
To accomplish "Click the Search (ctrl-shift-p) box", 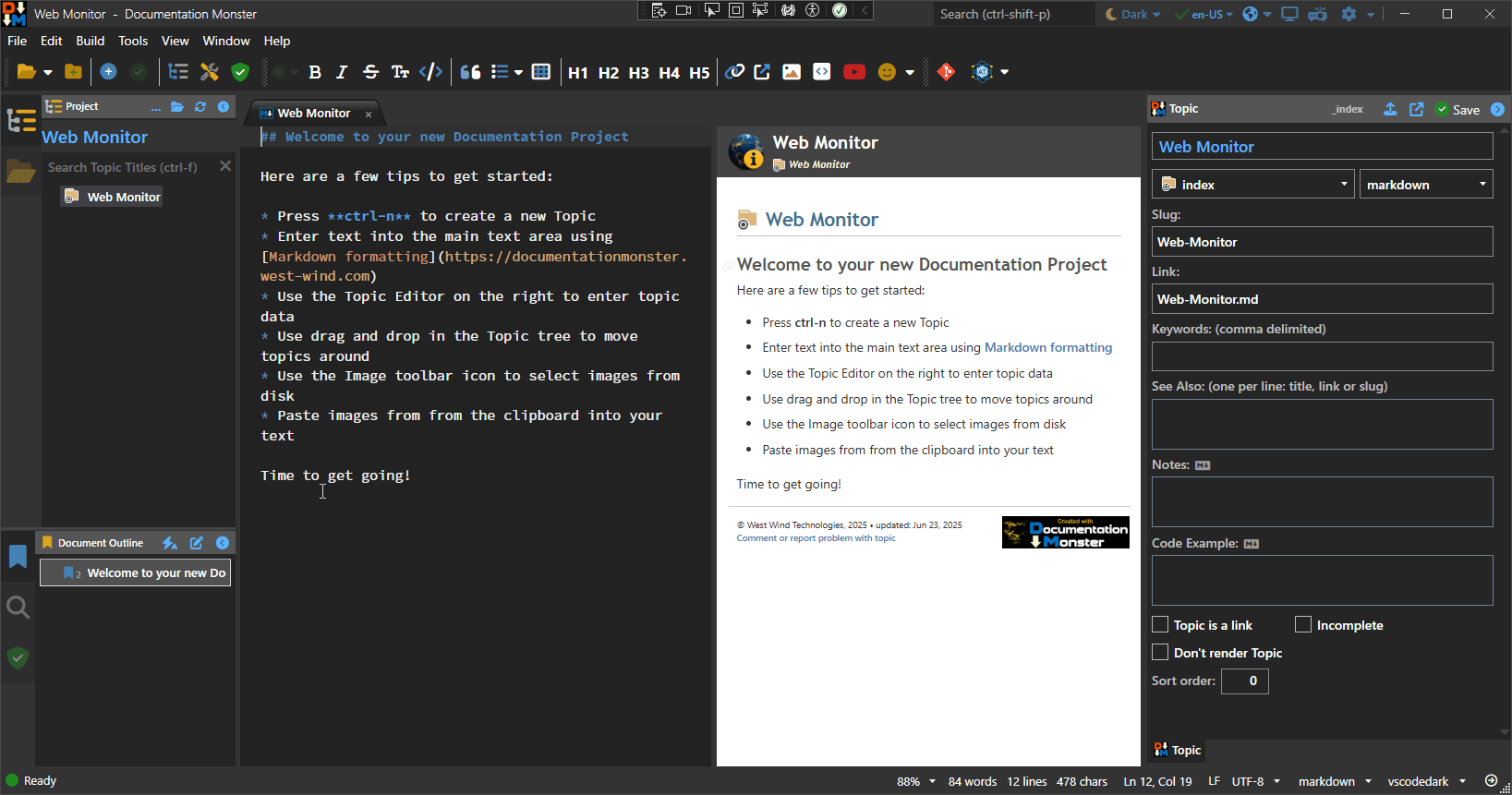I will (x=1014, y=14).
